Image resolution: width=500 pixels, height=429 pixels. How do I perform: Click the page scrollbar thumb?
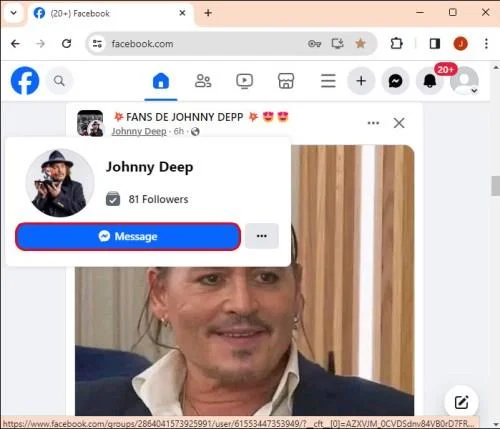point(496,186)
